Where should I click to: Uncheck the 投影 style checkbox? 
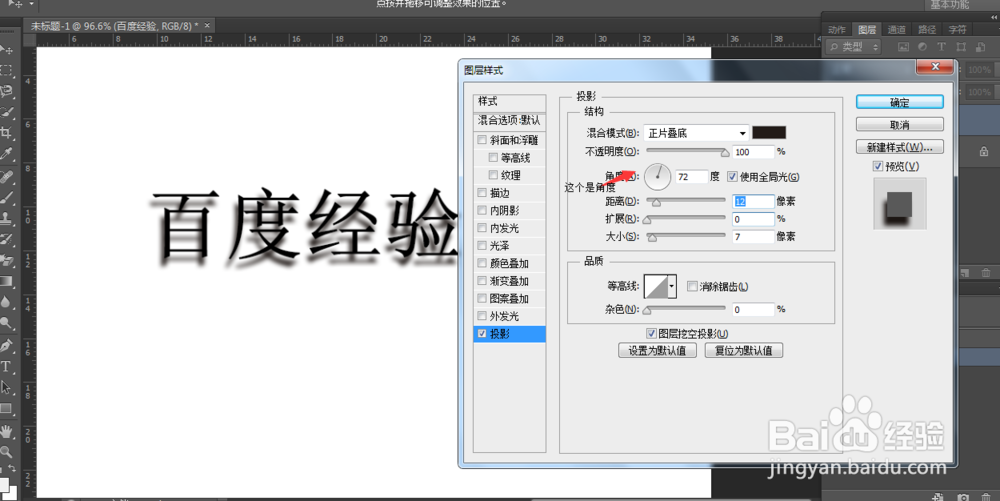[482, 333]
